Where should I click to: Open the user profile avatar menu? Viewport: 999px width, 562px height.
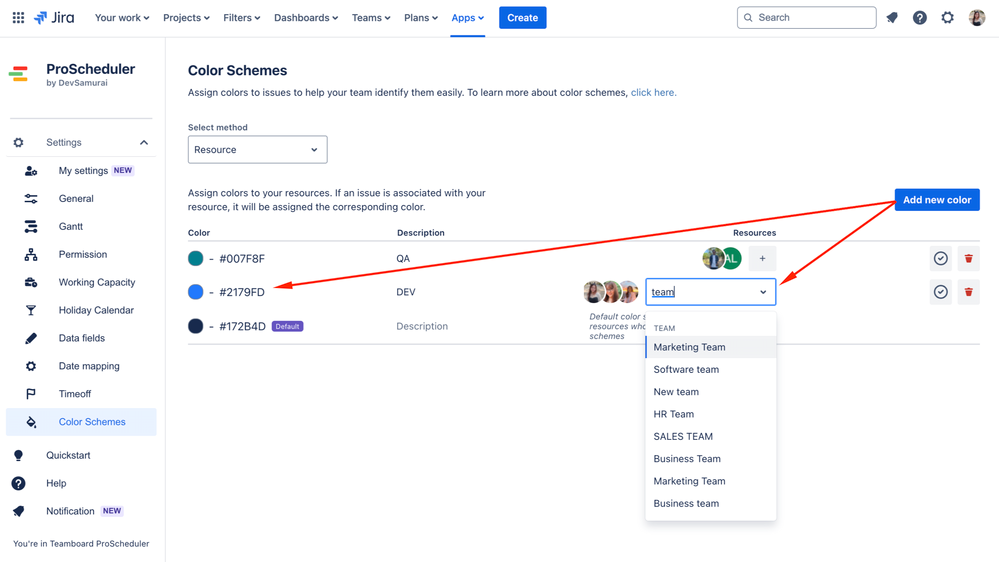point(977,18)
